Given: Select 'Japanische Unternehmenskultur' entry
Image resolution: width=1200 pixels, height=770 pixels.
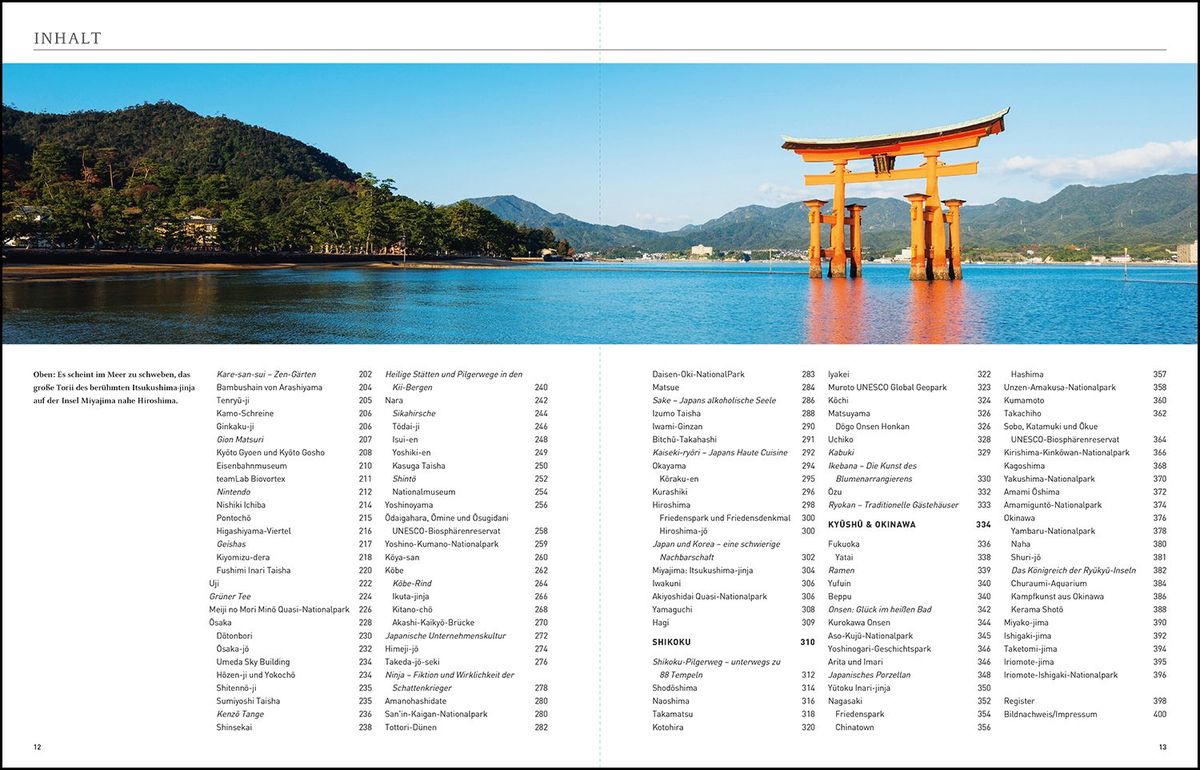Looking at the screenshot, I should (x=445, y=635).
